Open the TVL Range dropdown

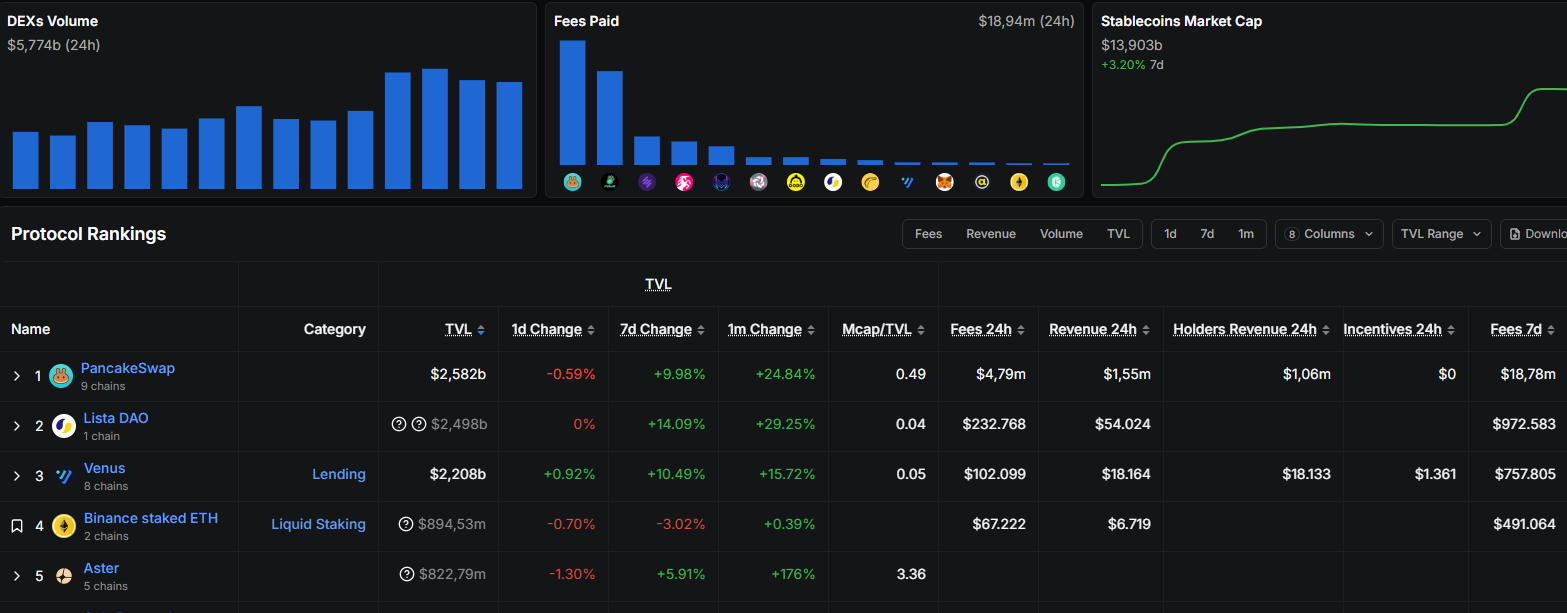coord(1441,234)
